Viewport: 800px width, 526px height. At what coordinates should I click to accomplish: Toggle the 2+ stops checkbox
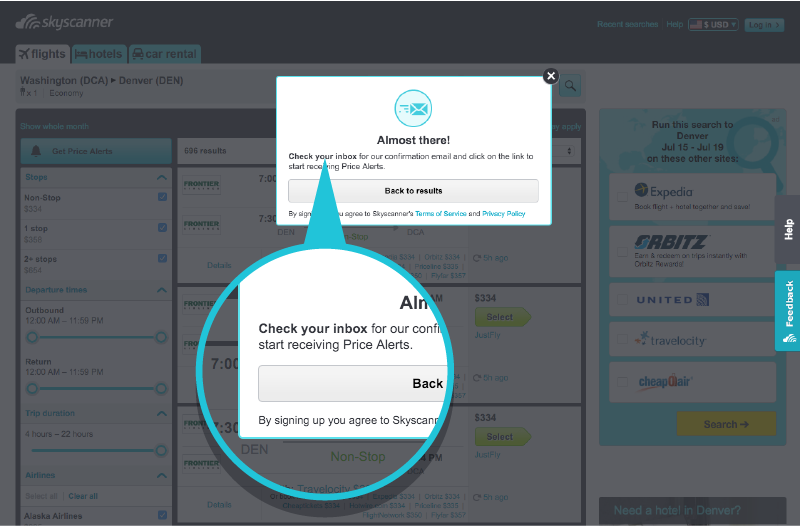(162, 258)
